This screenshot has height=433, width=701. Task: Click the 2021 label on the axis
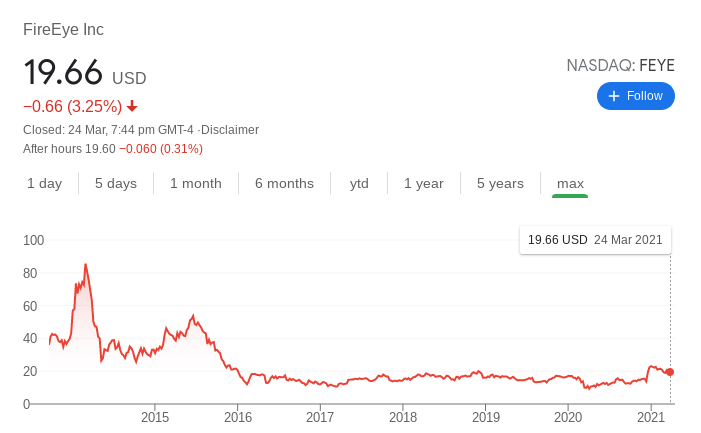(651, 417)
